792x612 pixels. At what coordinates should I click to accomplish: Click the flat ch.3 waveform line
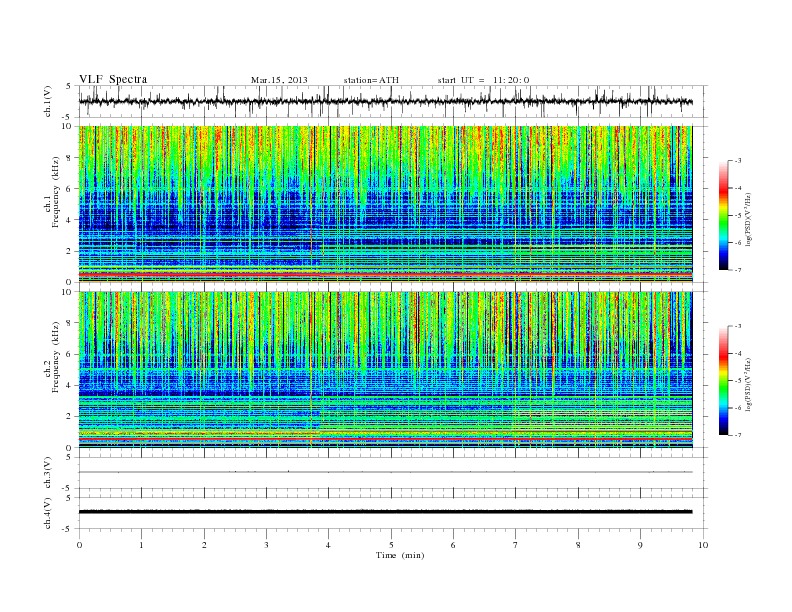385,472
